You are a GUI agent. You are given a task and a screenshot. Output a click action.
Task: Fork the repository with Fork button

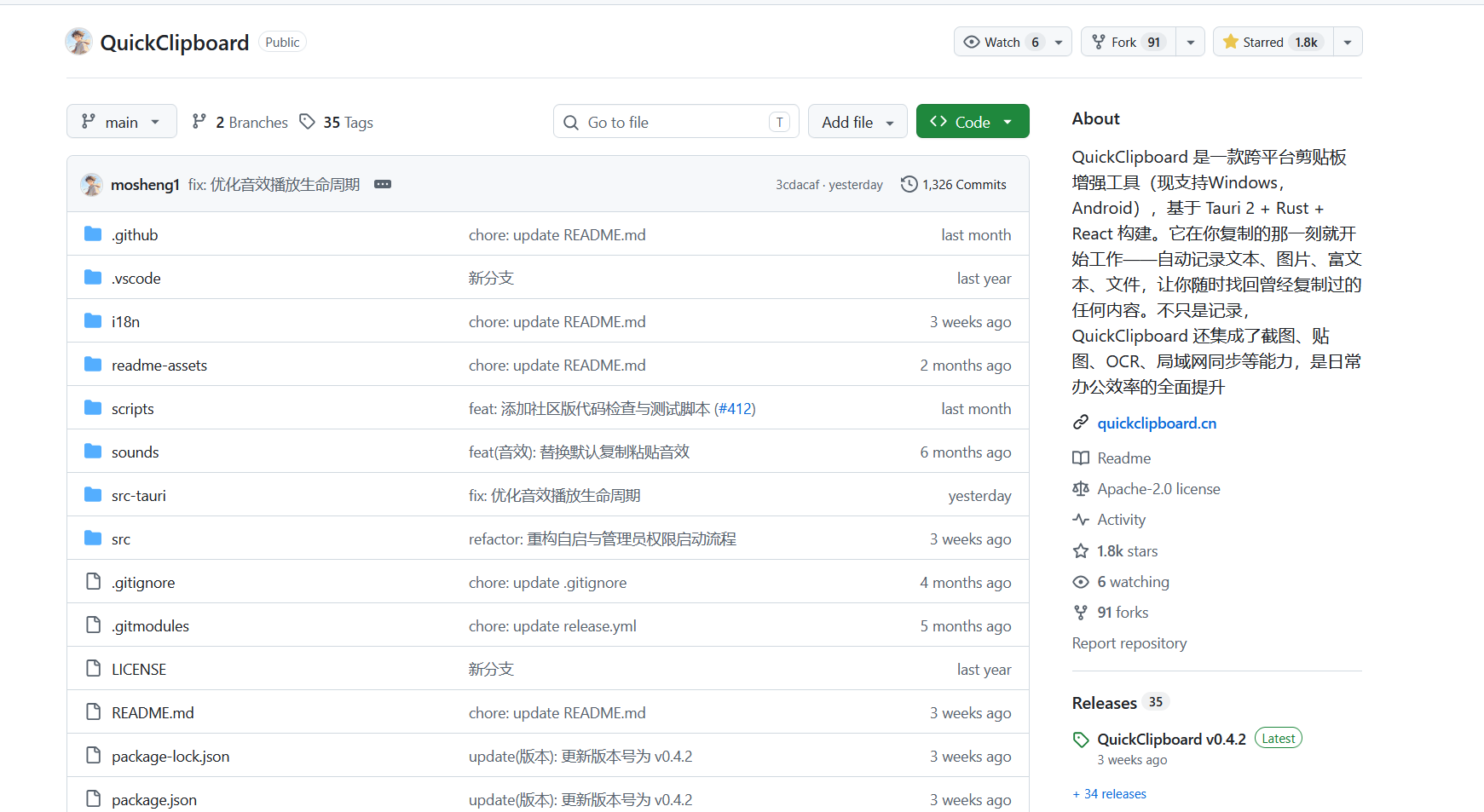click(1129, 42)
